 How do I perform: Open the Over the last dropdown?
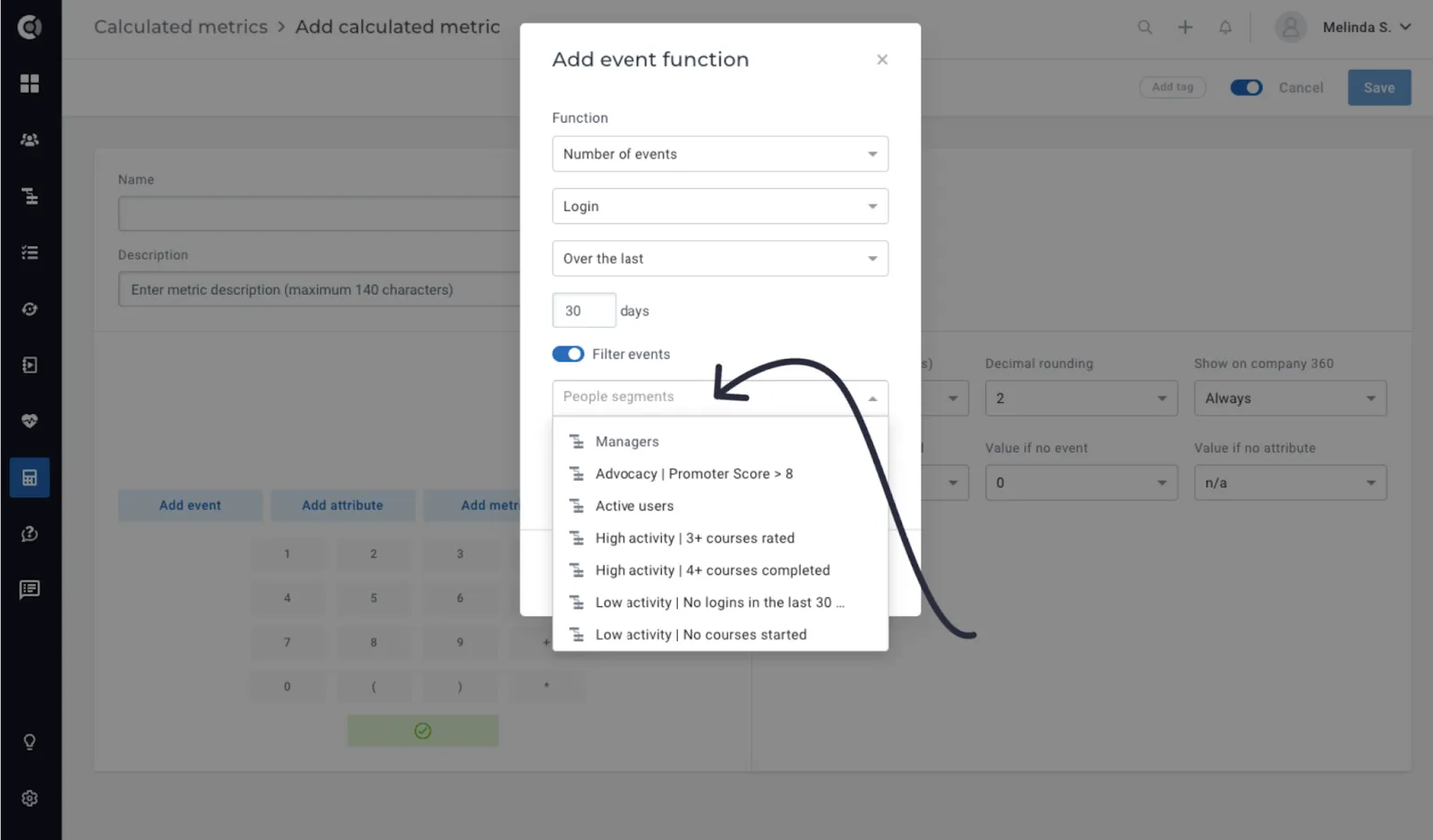coord(720,259)
